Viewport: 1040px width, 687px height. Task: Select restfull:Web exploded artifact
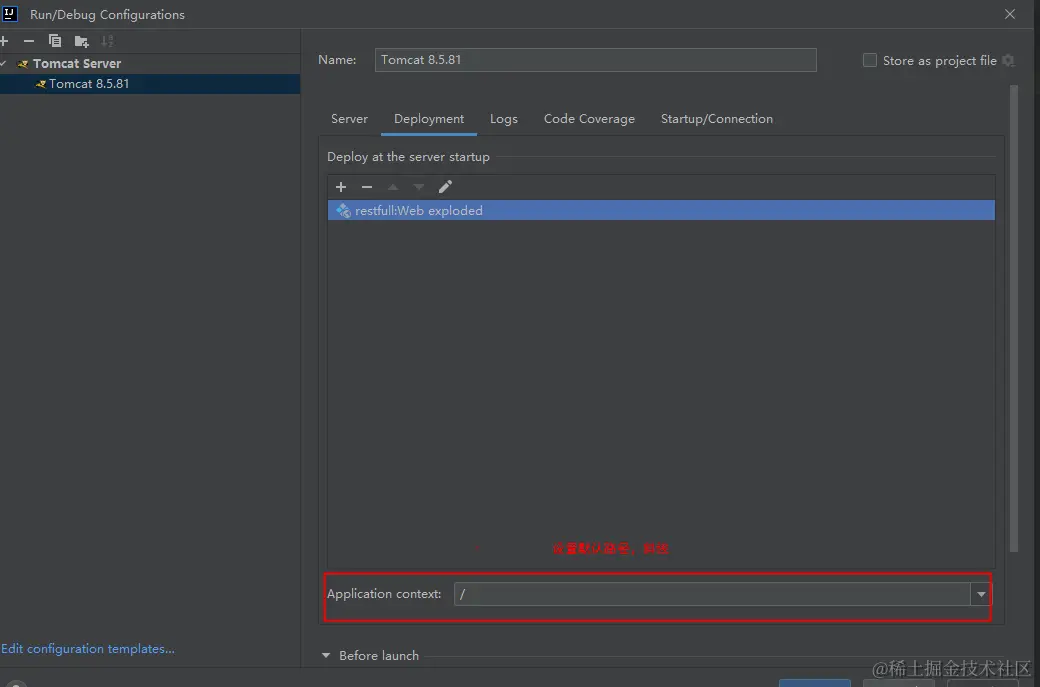point(661,210)
